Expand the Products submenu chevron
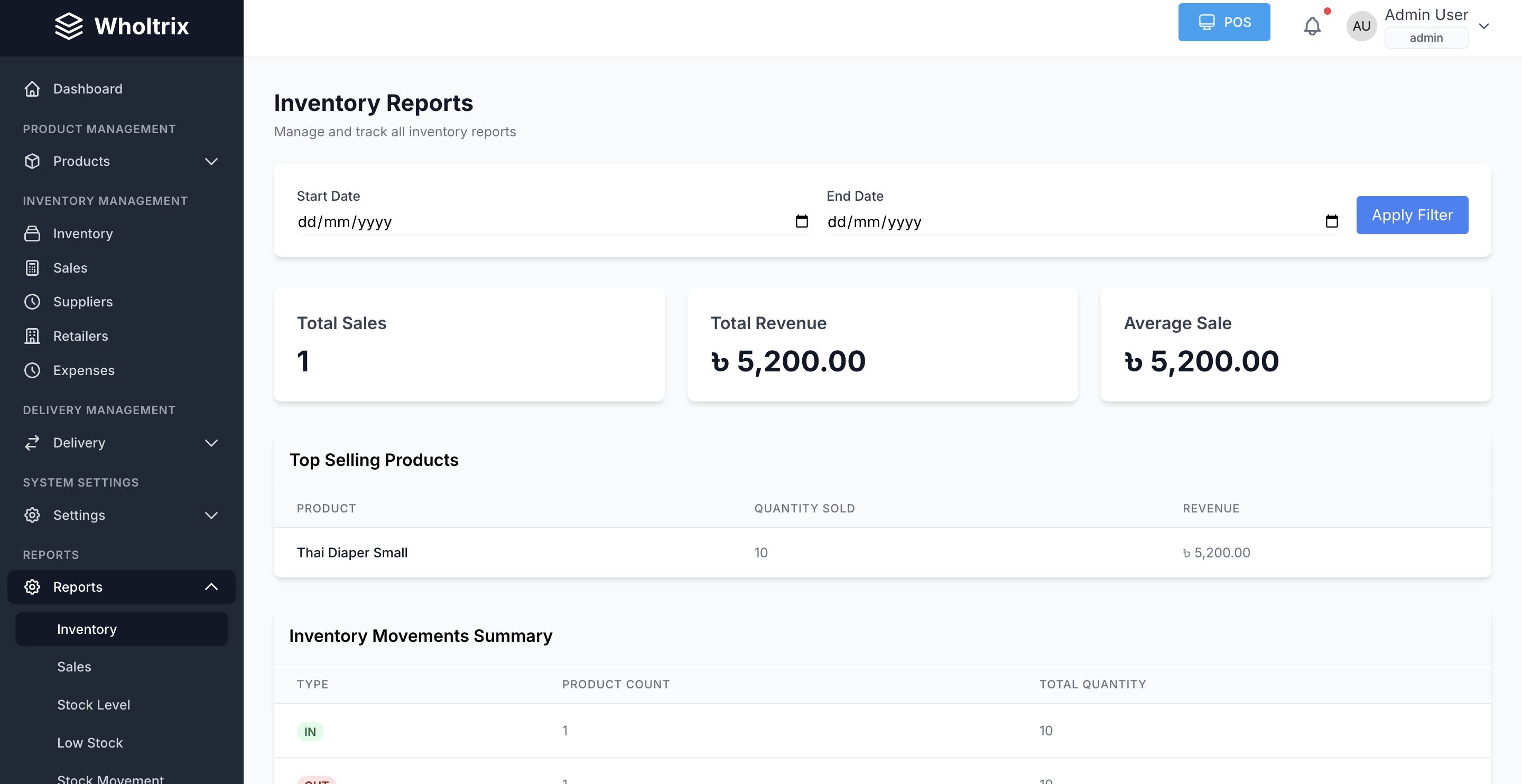This screenshot has width=1522, height=784. click(211, 161)
